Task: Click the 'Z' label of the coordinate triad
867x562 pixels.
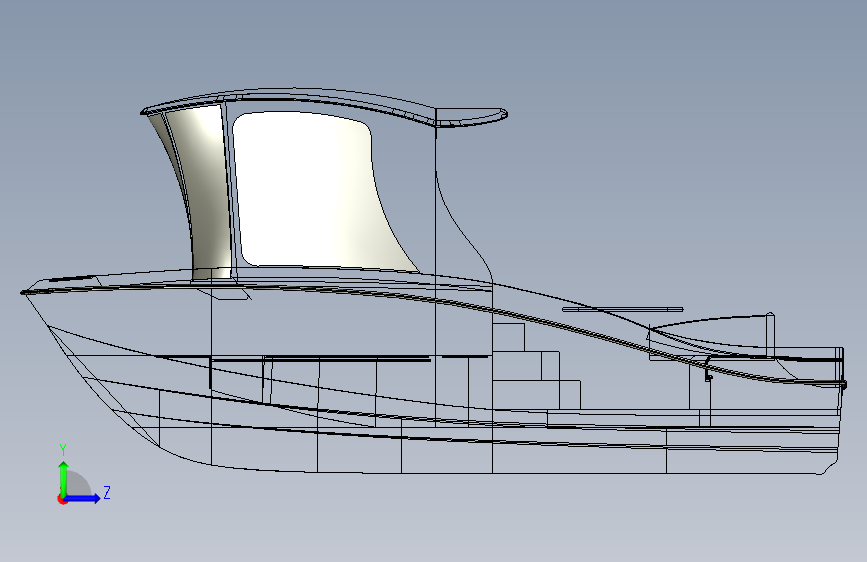Action: (x=107, y=492)
